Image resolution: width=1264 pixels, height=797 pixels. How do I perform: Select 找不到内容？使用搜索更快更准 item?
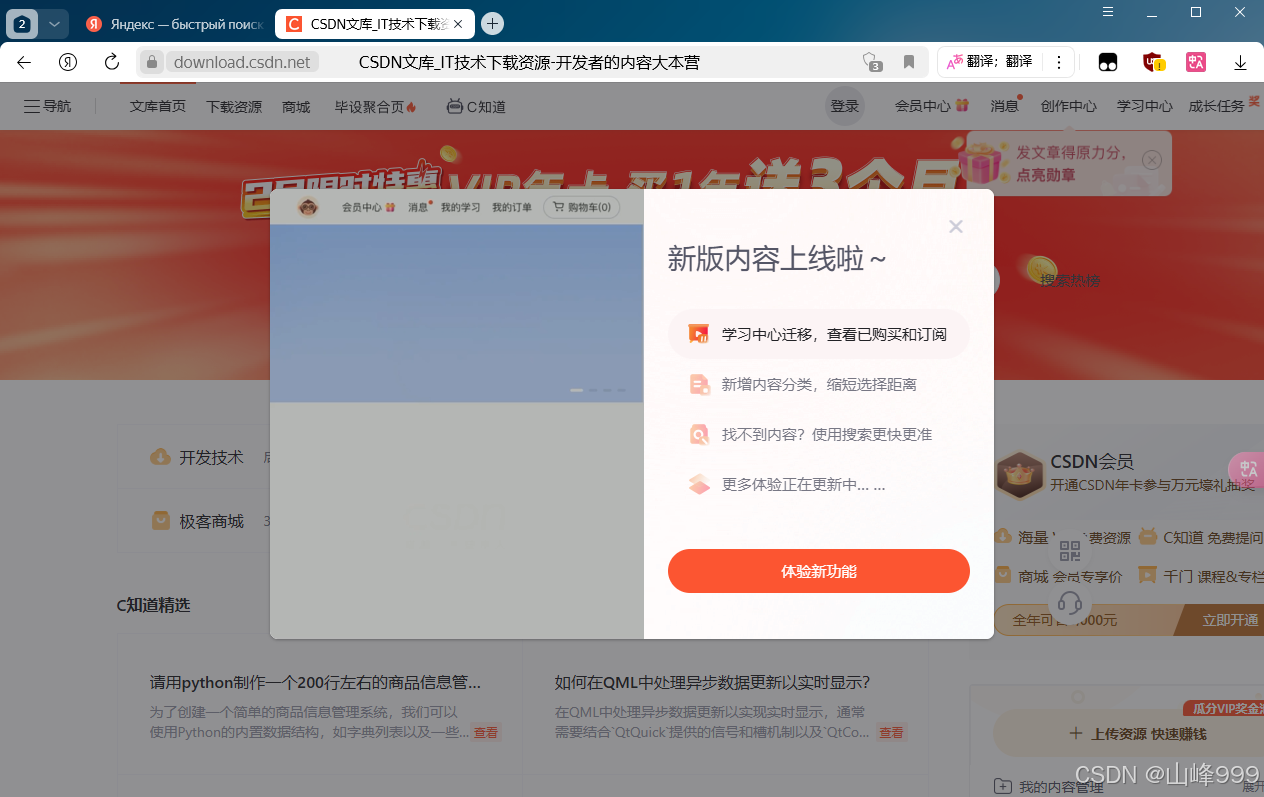point(819,434)
